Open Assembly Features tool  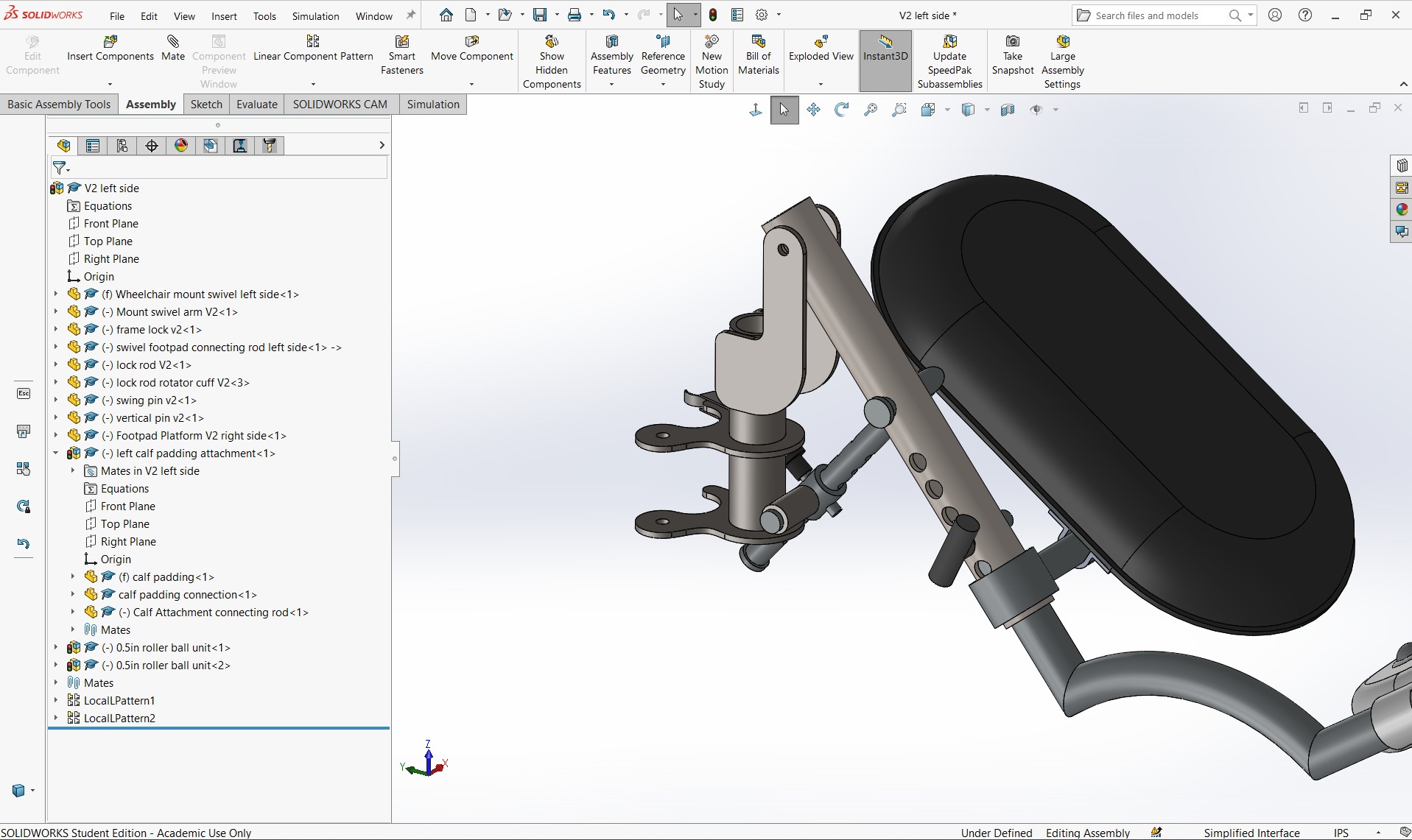(x=611, y=55)
